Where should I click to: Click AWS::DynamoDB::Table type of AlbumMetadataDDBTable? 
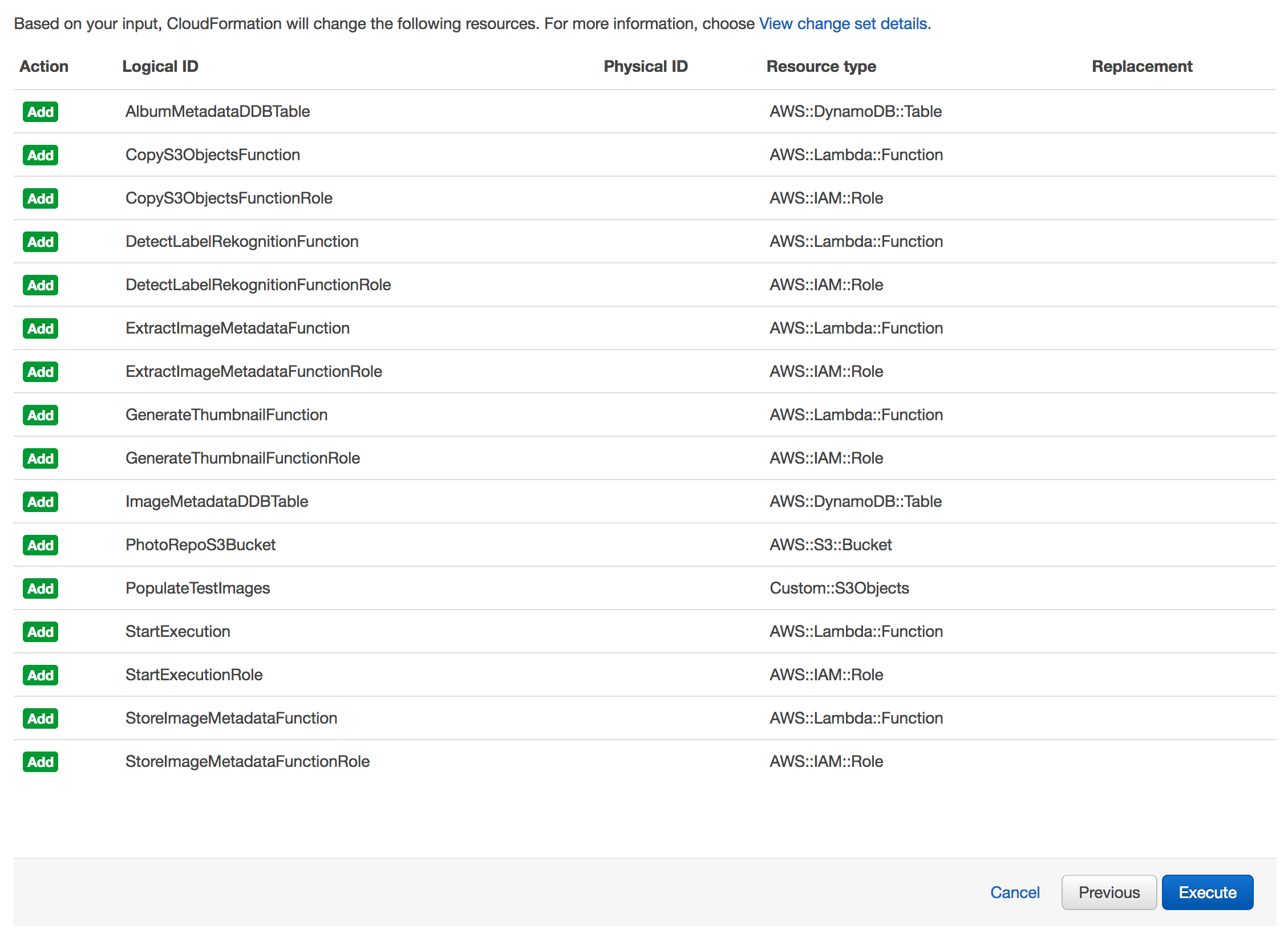(x=855, y=111)
